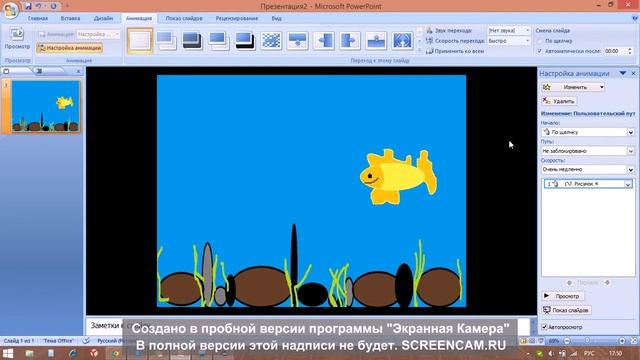The image size is (640, 360).
Task: Open Windows Start menu
Action: 8,353
